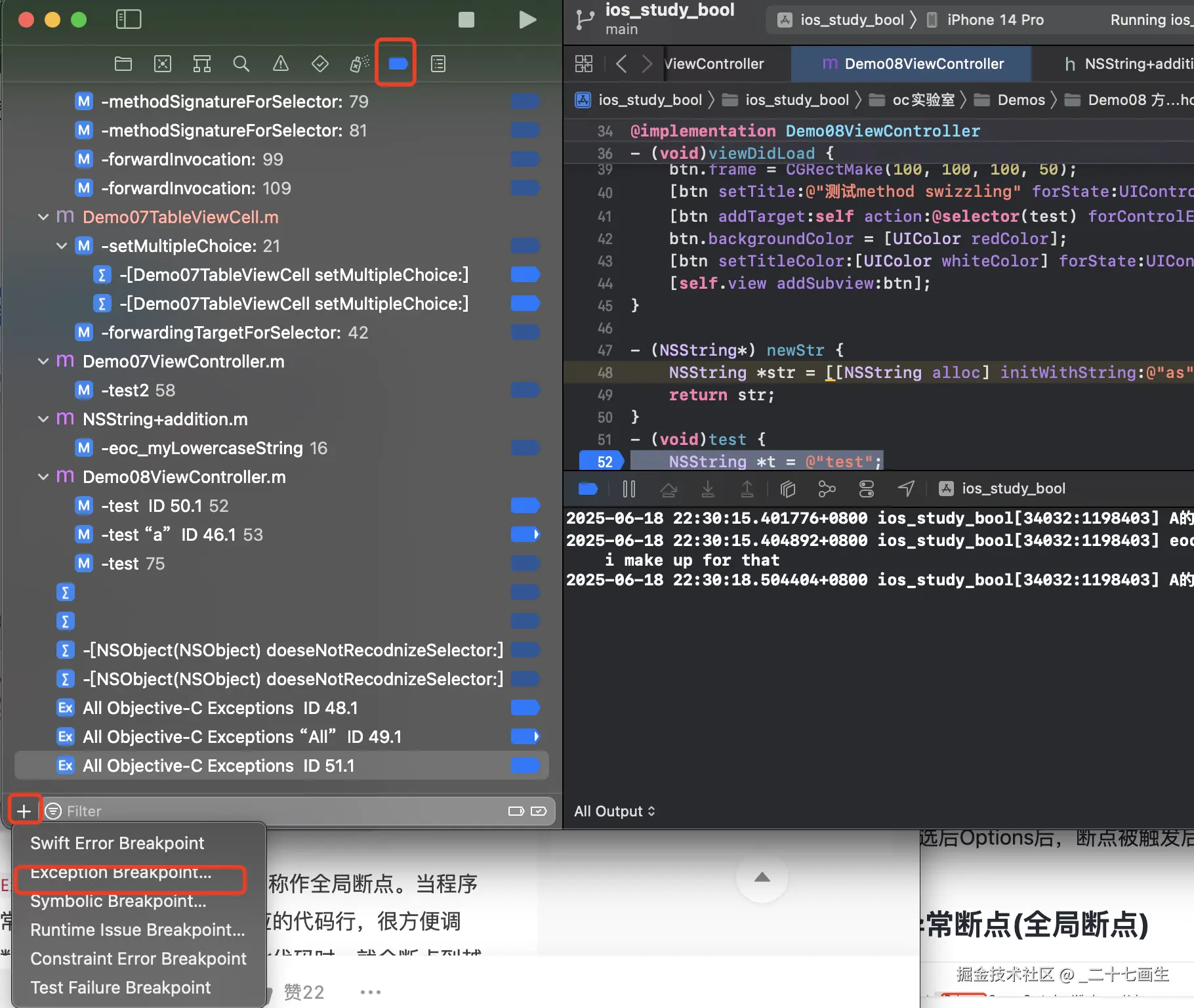Open the Report navigator

pyautogui.click(x=438, y=64)
